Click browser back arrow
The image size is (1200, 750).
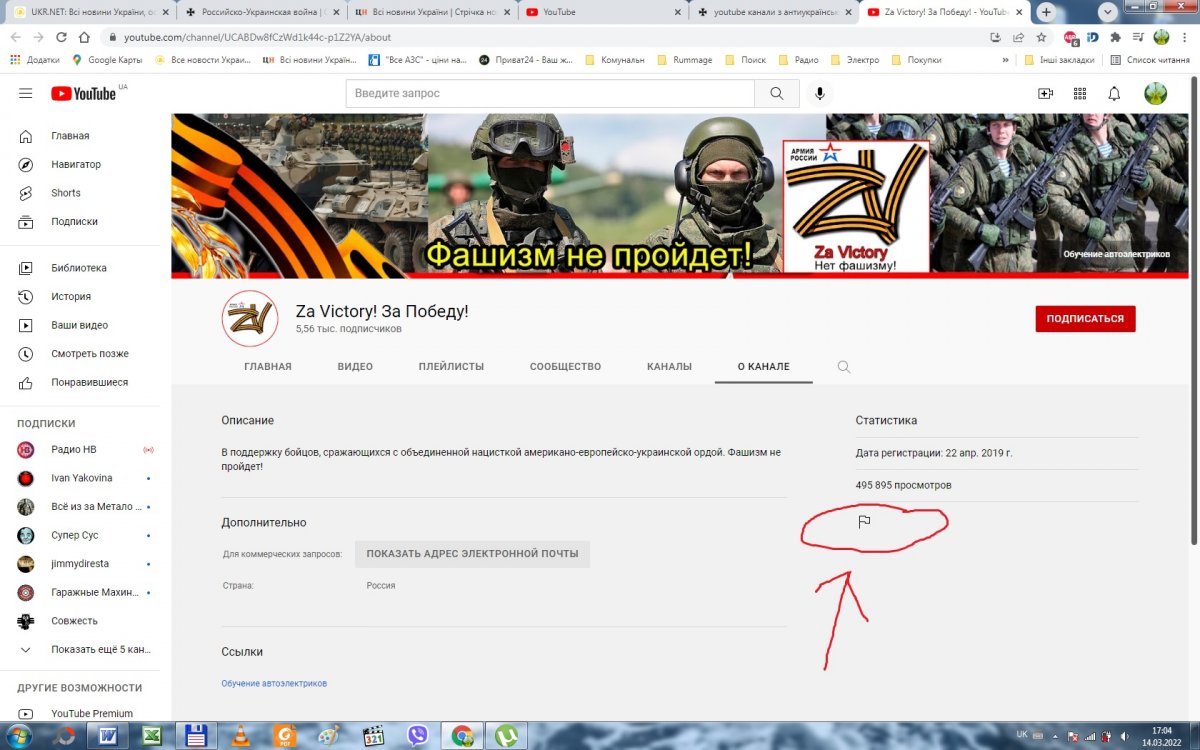pyautogui.click(x=15, y=37)
